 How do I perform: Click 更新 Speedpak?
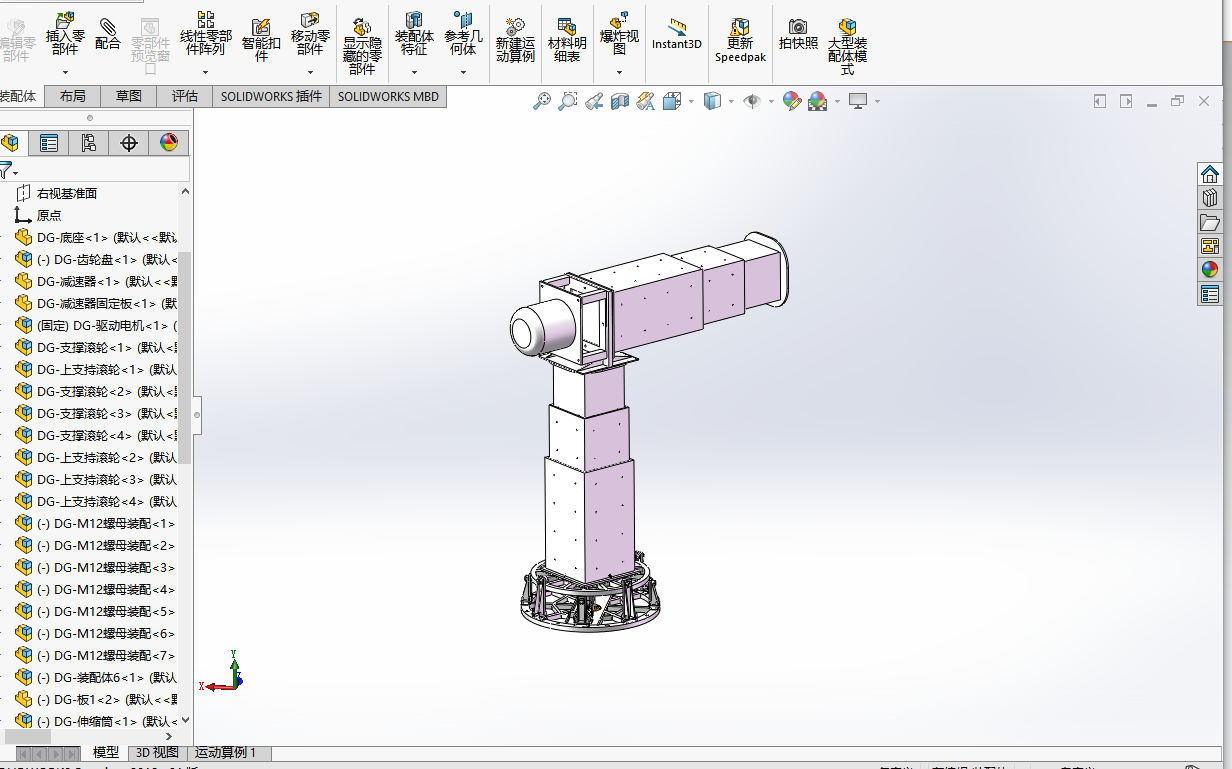[x=740, y=40]
